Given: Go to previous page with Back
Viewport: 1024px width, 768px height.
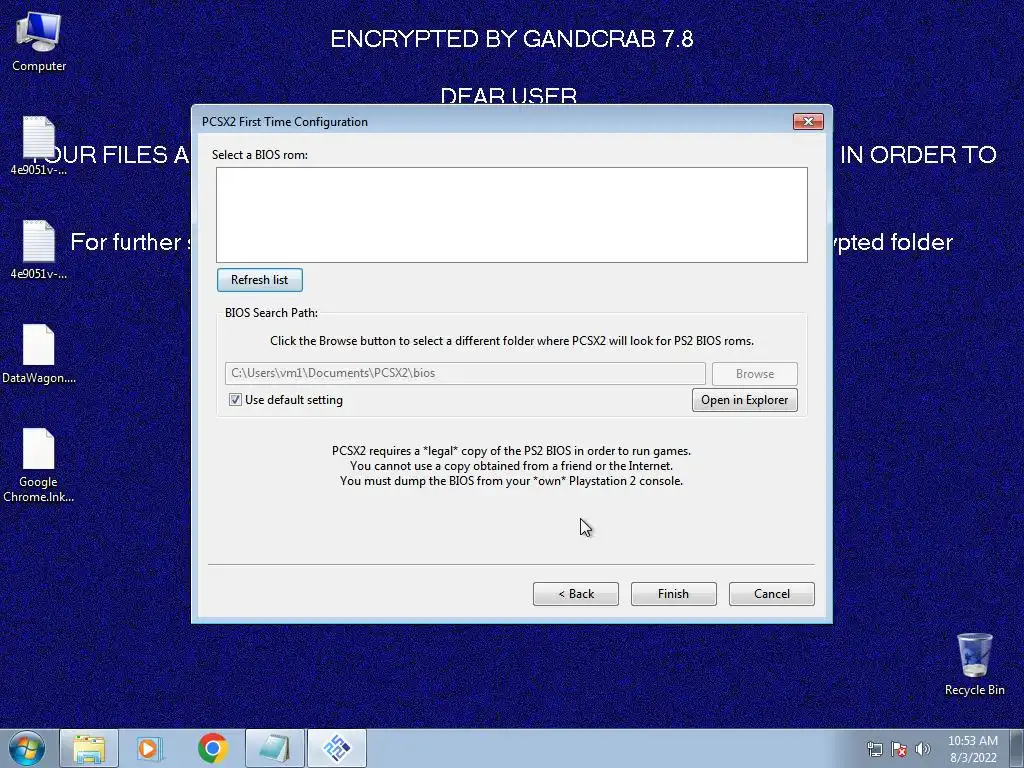Looking at the screenshot, I should (x=575, y=594).
